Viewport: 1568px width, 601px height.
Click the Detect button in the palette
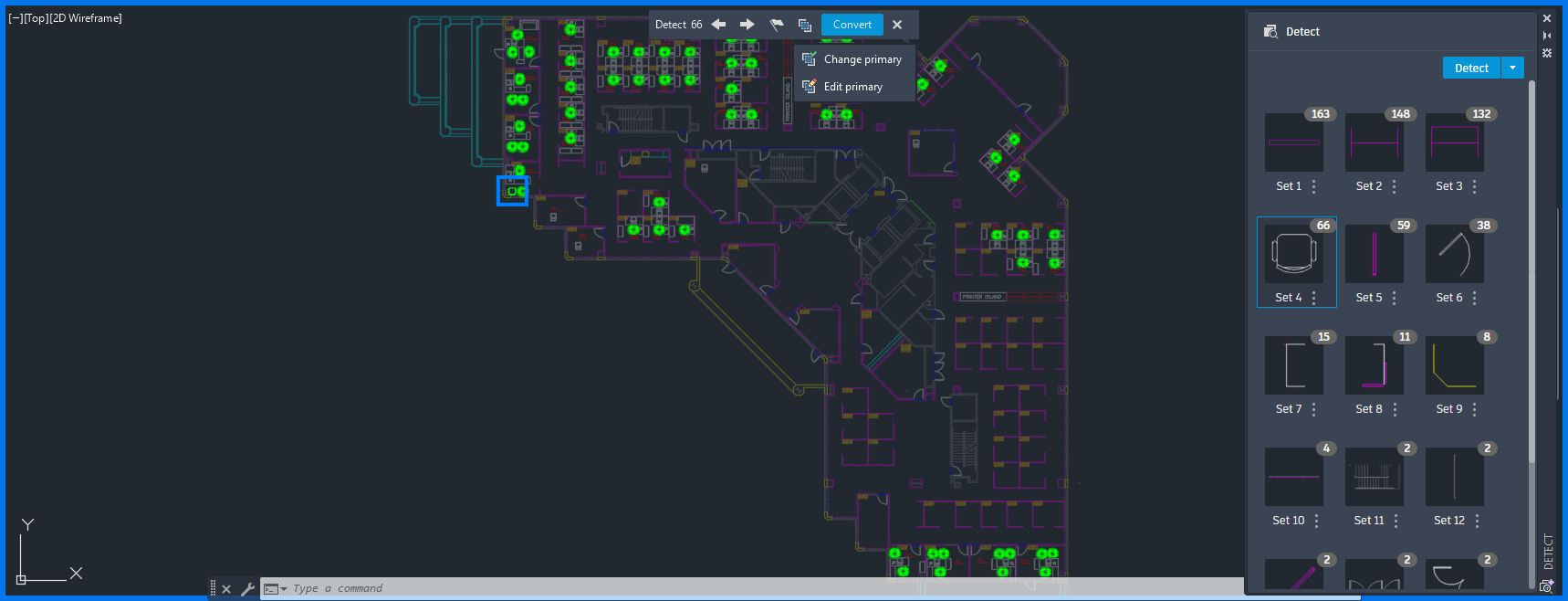pos(1471,68)
